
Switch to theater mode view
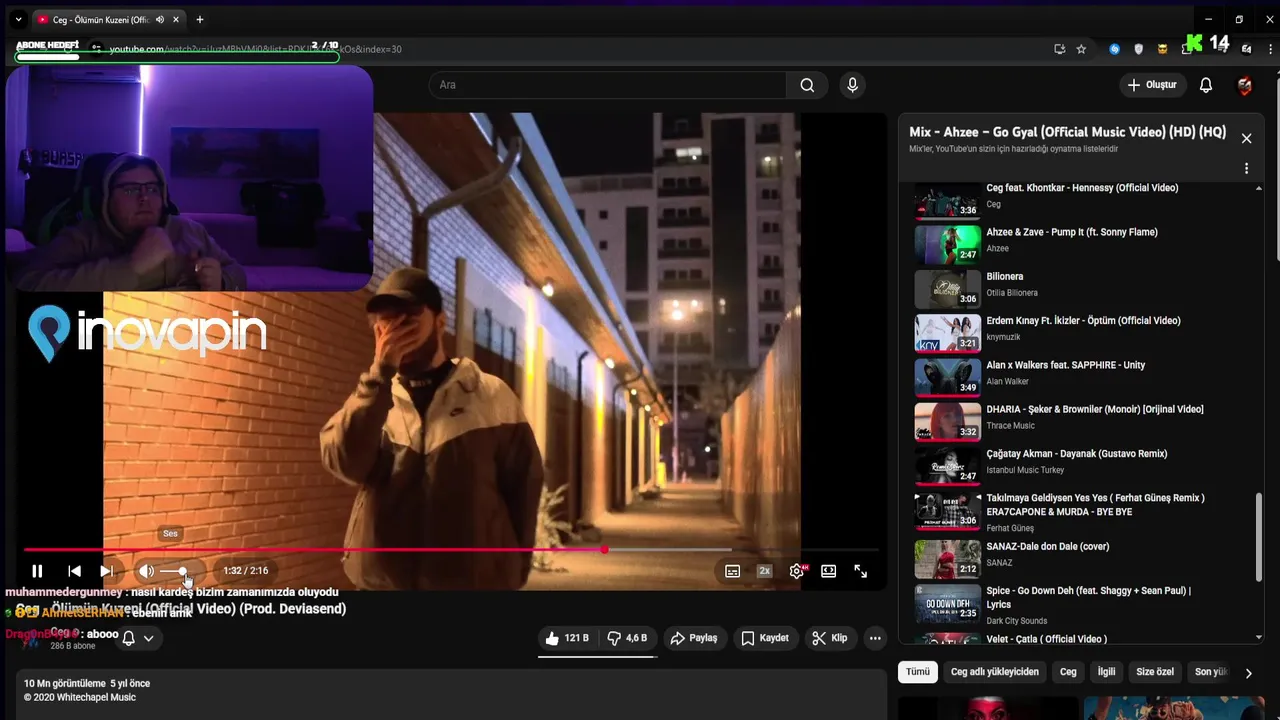click(x=829, y=571)
